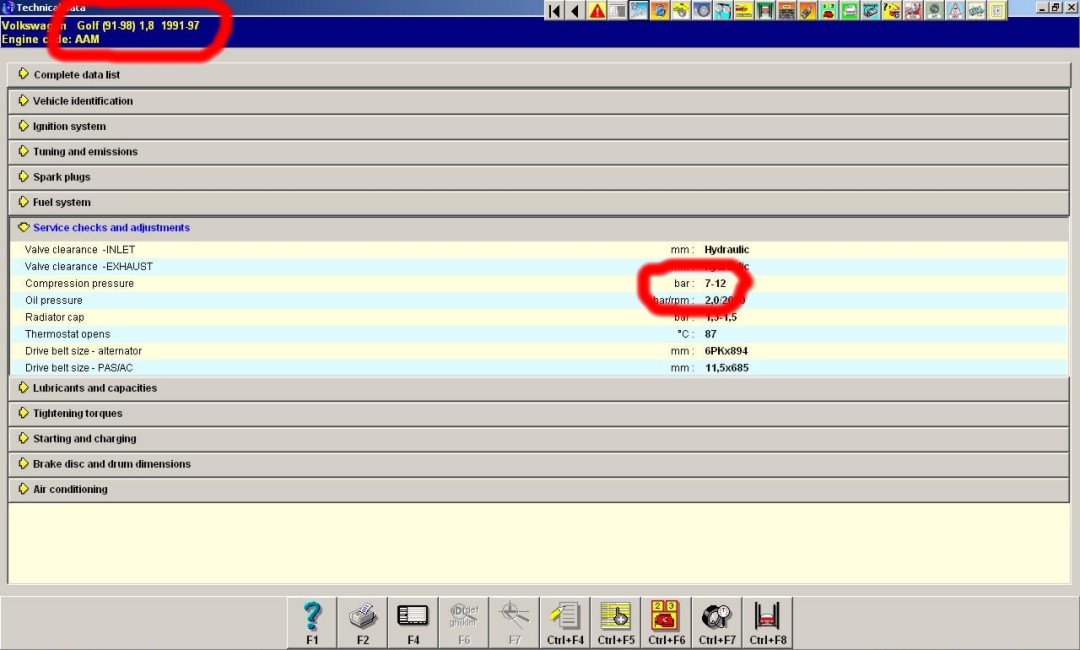
Task: Print the data with the F2 printer button
Action: click(363, 622)
